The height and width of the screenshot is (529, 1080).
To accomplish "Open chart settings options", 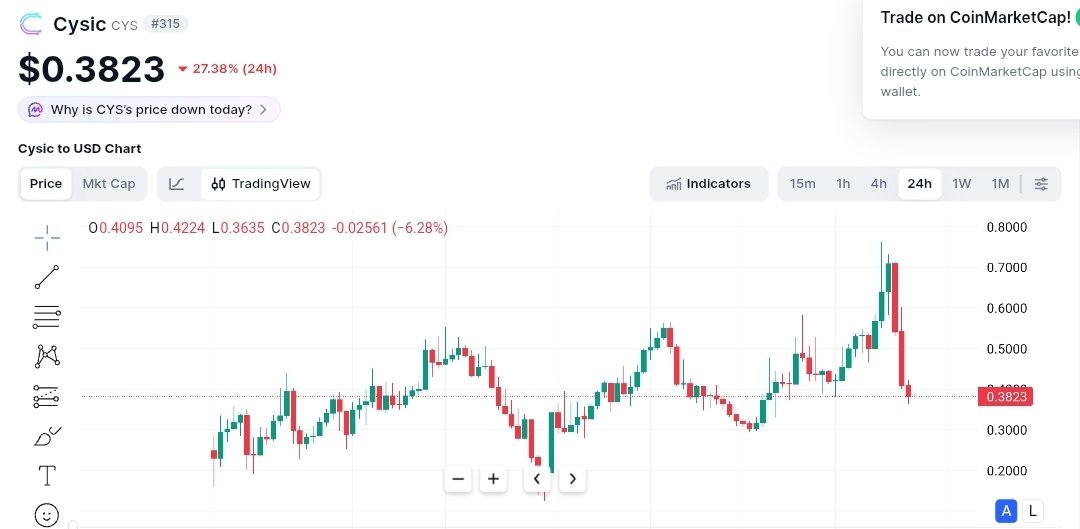I will [1041, 184].
